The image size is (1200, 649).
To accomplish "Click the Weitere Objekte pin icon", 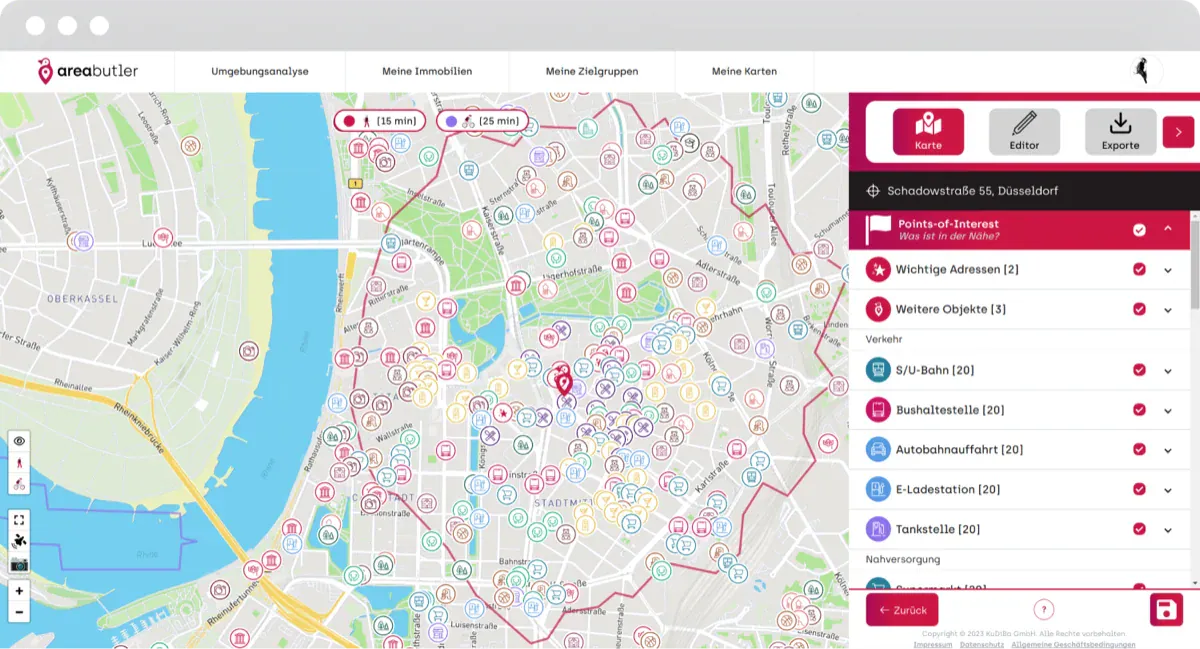I will point(878,309).
